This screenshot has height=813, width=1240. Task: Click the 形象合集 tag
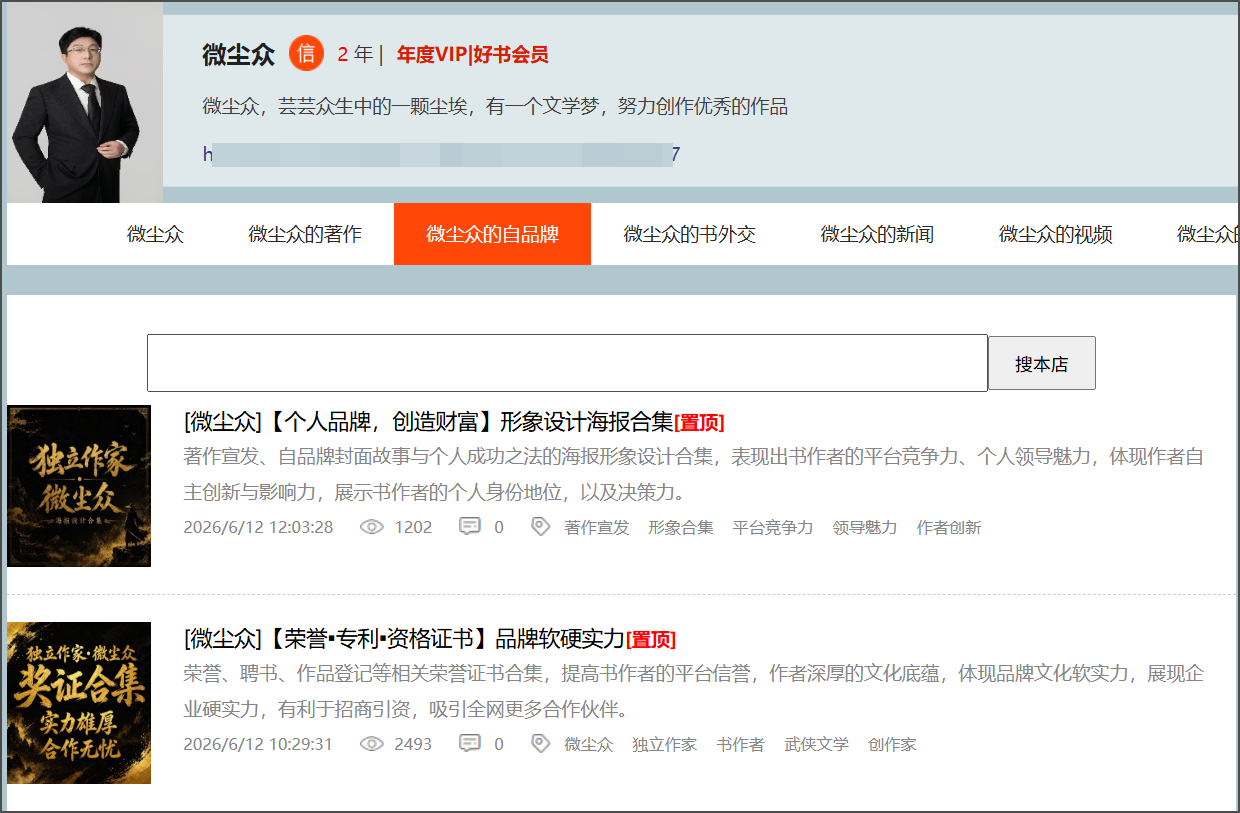click(681, 527)
